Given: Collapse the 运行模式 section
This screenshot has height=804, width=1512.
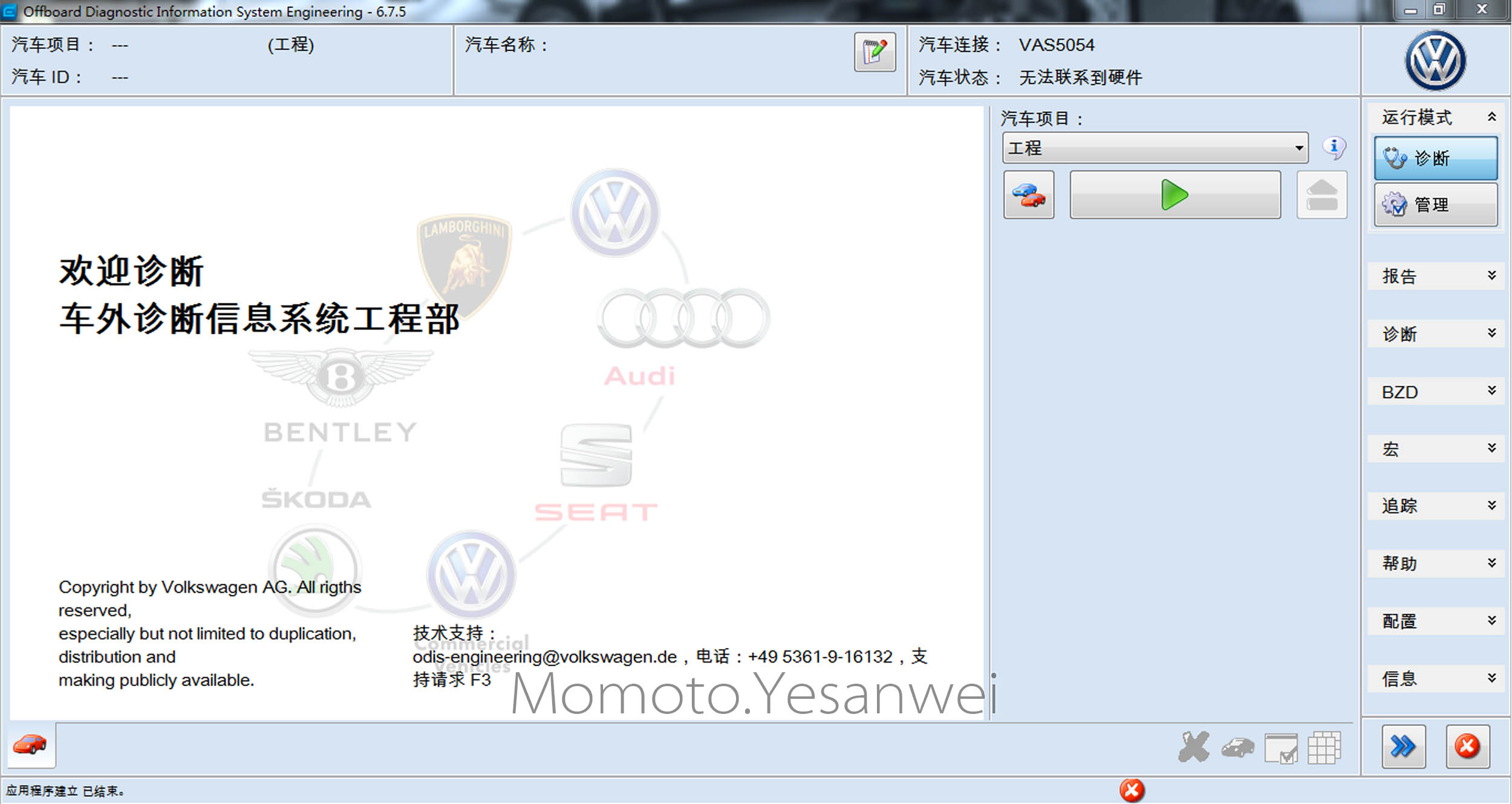Looking at the screenshot, I should pos(1436,117).
